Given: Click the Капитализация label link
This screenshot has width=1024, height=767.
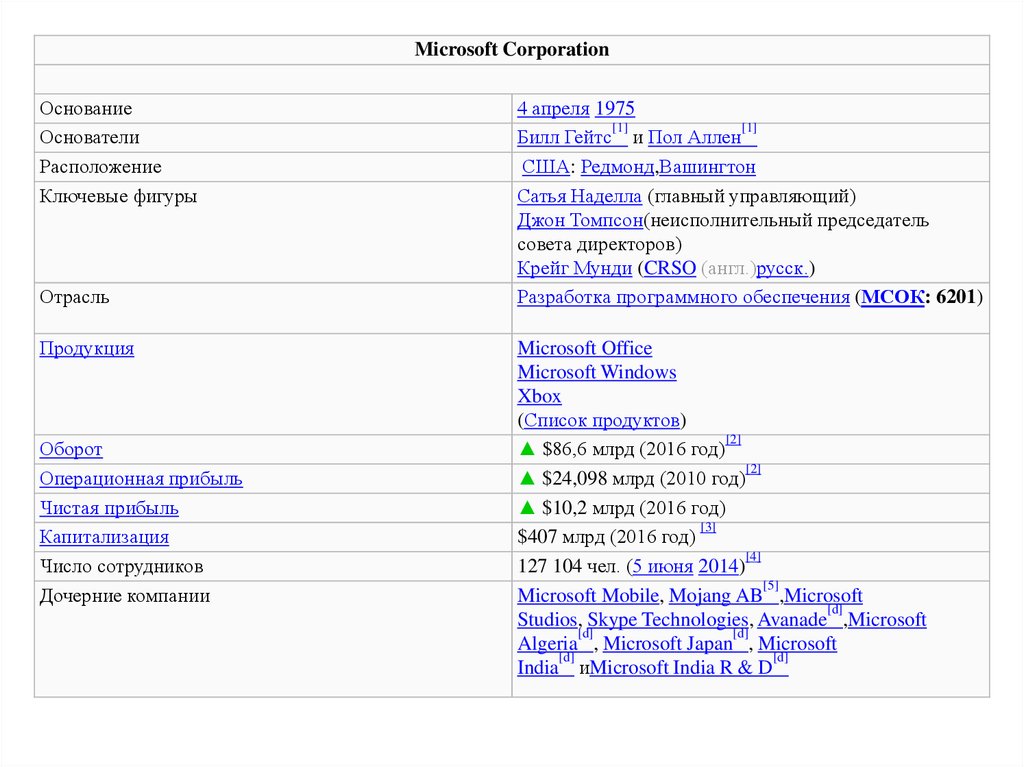Looking at the screenshot, I should 104,537.
